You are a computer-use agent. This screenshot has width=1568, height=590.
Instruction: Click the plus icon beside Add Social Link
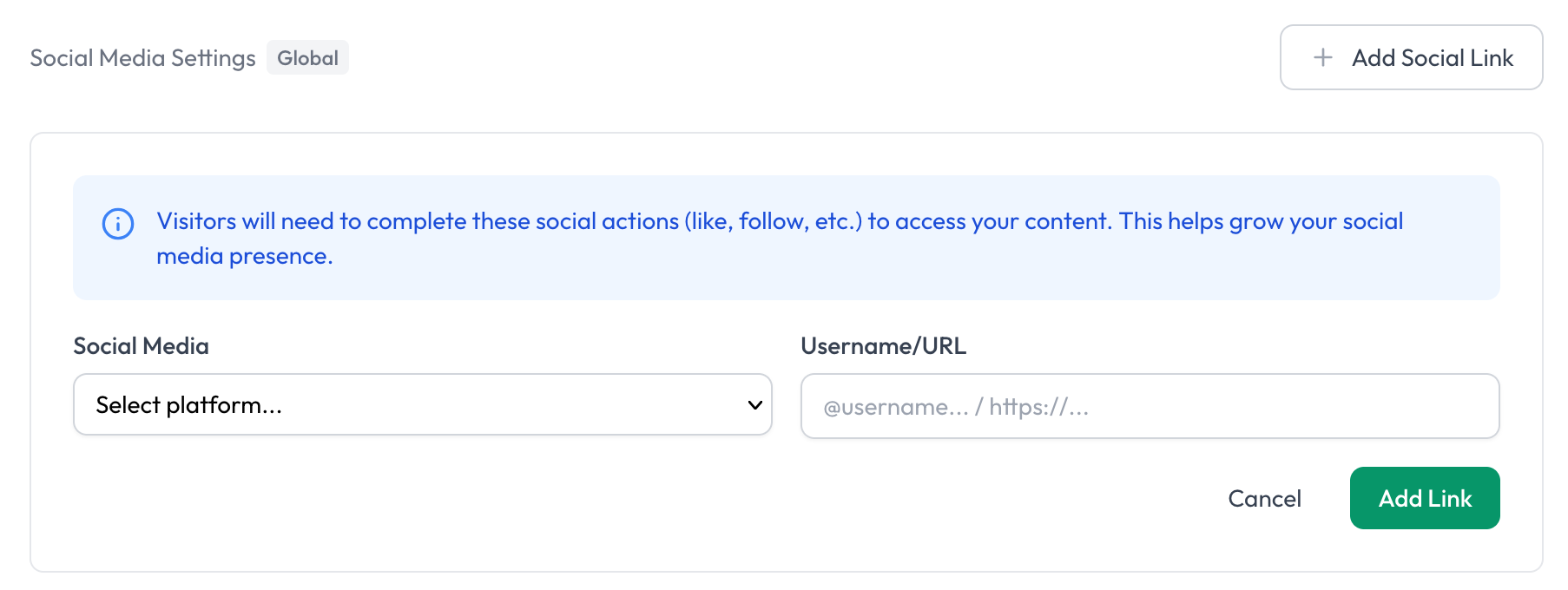click(1322, 58)
